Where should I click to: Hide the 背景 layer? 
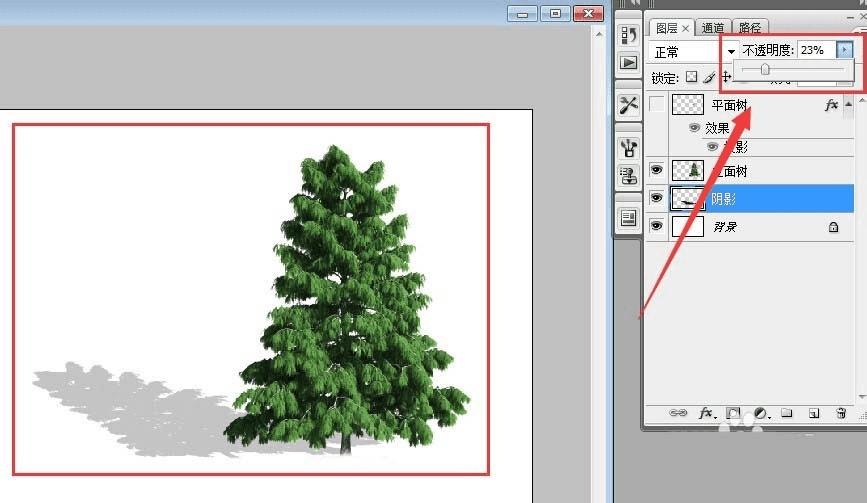[656, 226]
